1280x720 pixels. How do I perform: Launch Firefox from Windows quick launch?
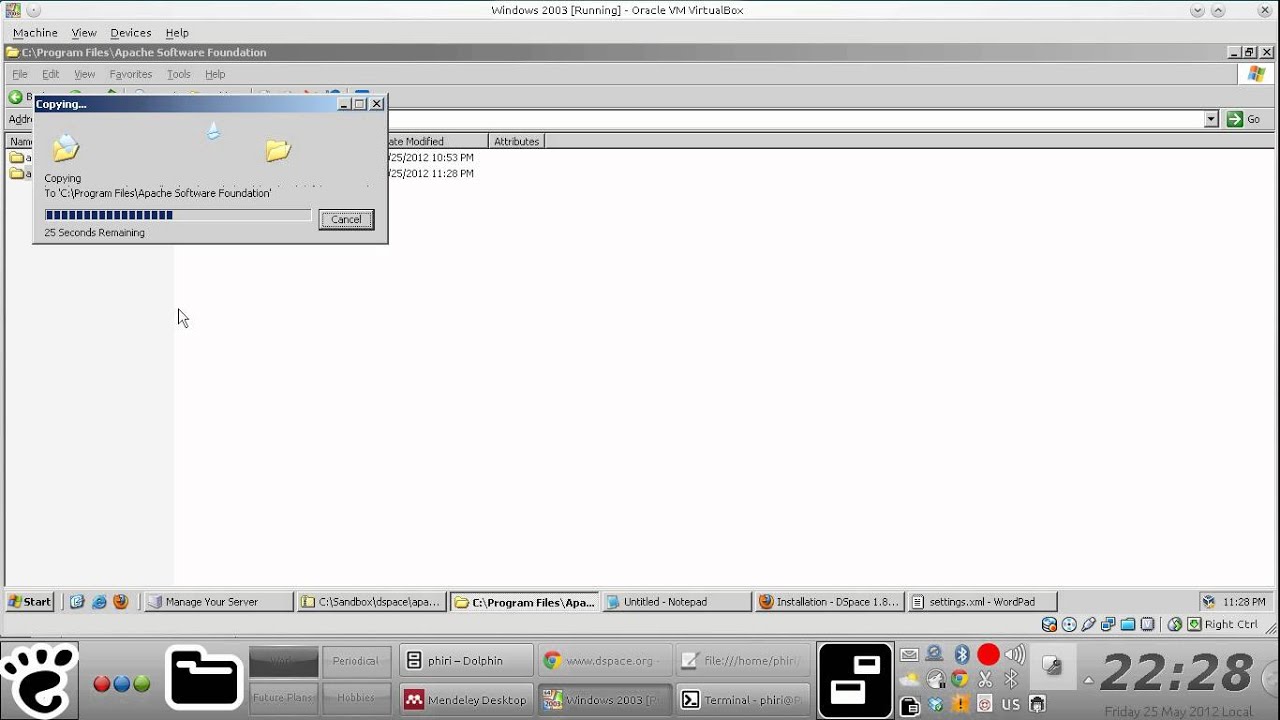(x=121, y=602)
